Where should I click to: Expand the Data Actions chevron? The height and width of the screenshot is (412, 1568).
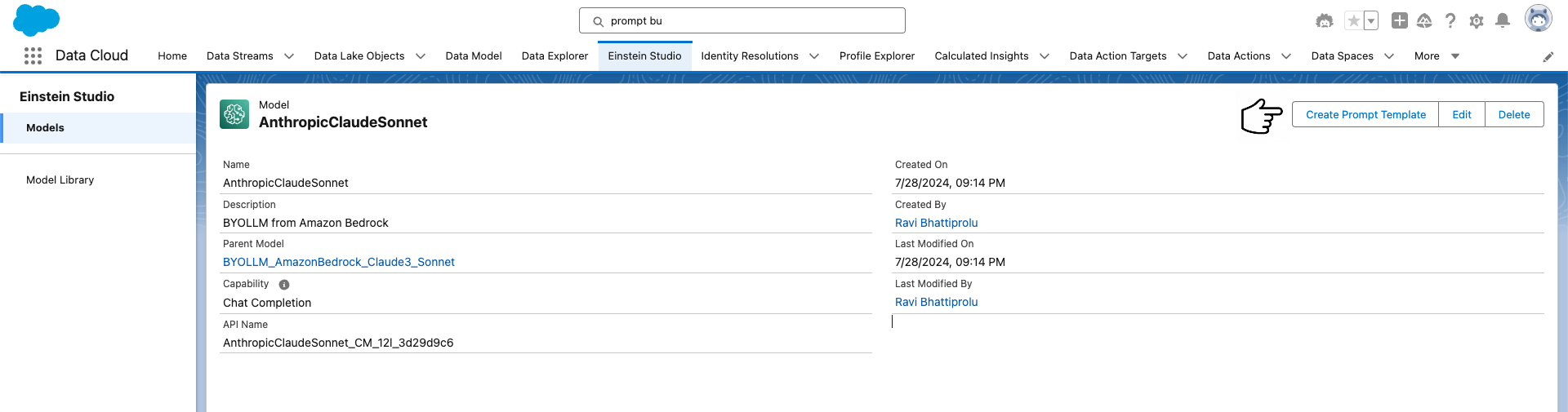coord(1286,56)
